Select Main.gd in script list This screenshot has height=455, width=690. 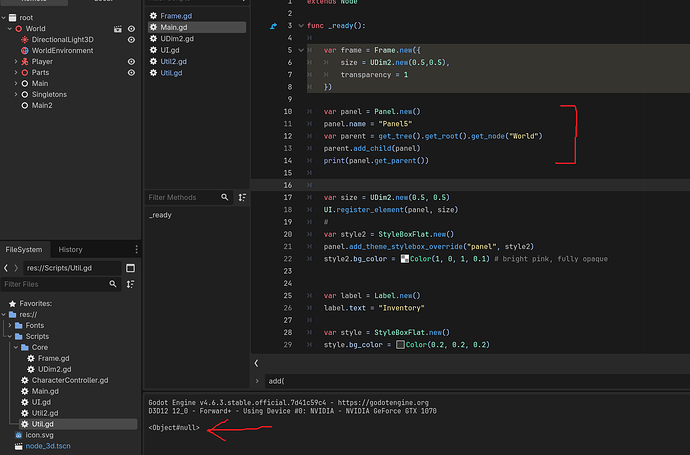click(x=197, y=27)
